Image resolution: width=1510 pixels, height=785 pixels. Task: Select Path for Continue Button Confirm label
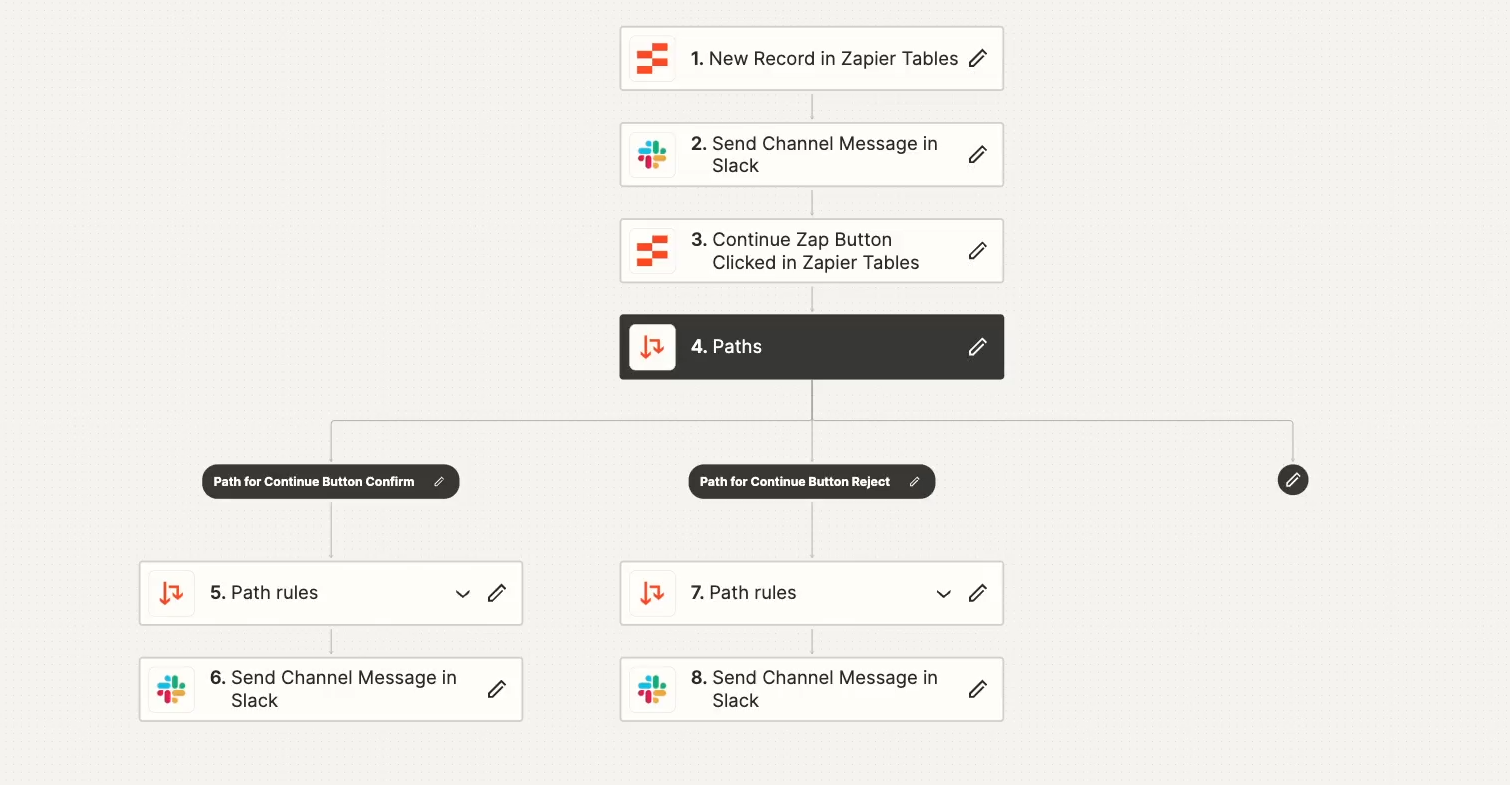click(x=314, y=482)
